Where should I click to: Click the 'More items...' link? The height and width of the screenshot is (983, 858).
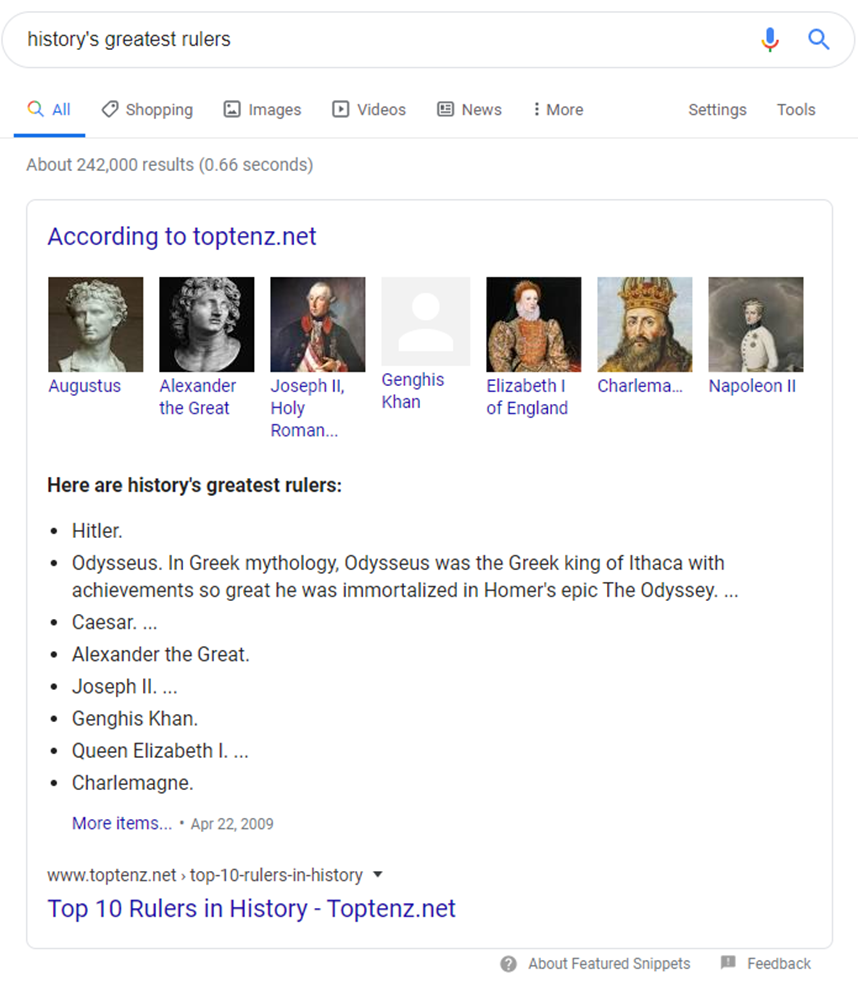click(x=122, y=823)
